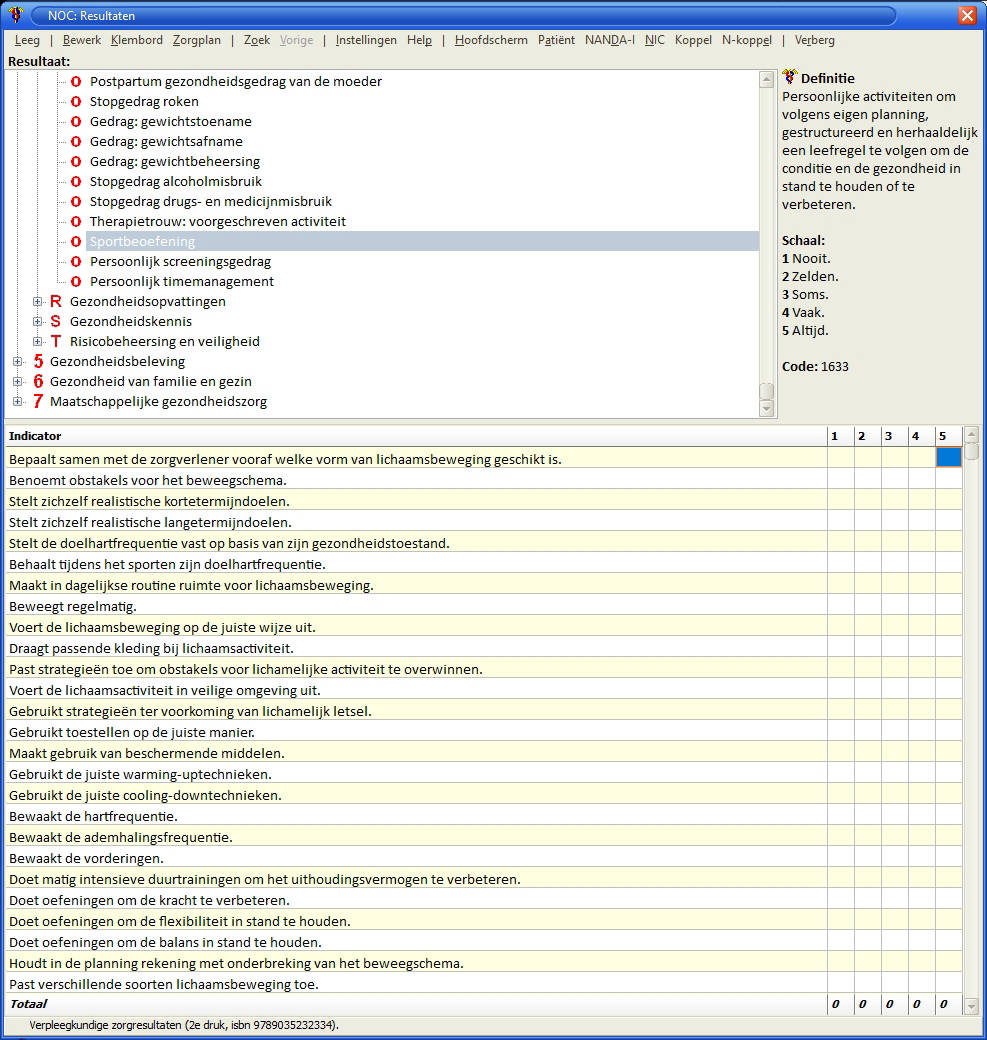Select Persoonlijk timemanagement in the tree
Image resolution: width=987 pixels, height=1040 pixels.
pyautogui.click(x=181, y=281)
